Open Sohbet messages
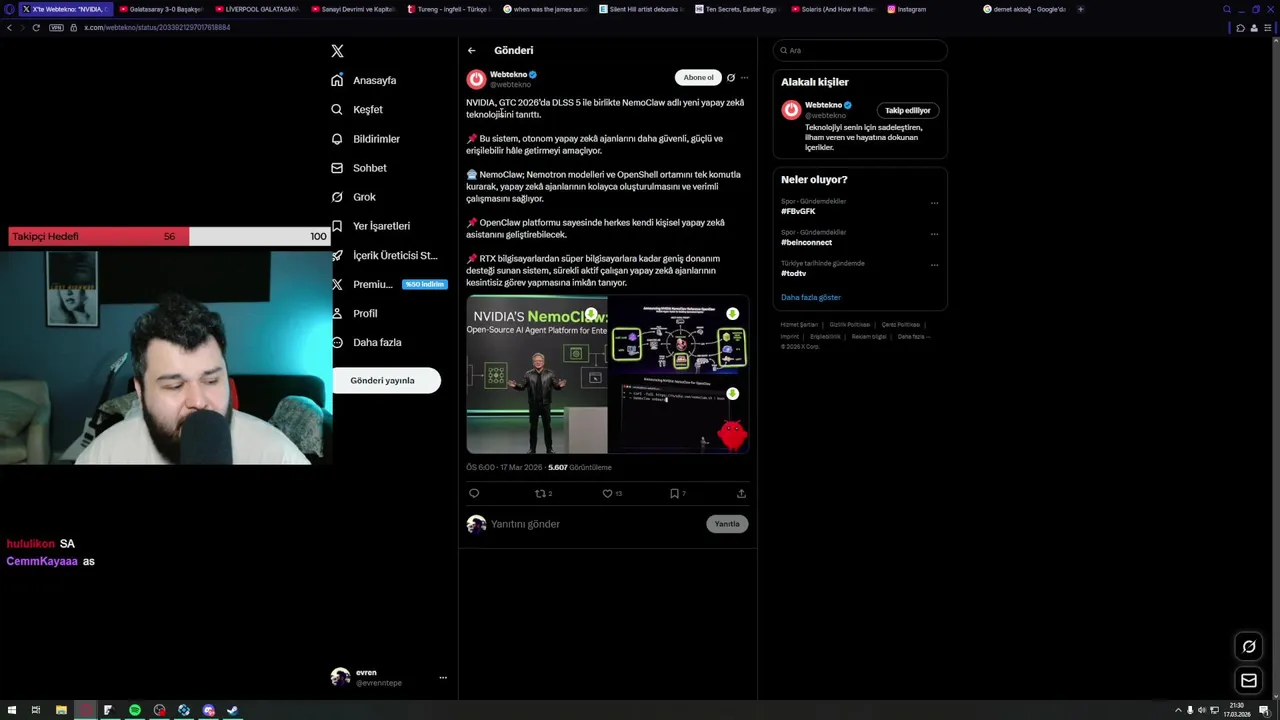 pyautogui.click(x=359, y=168)
